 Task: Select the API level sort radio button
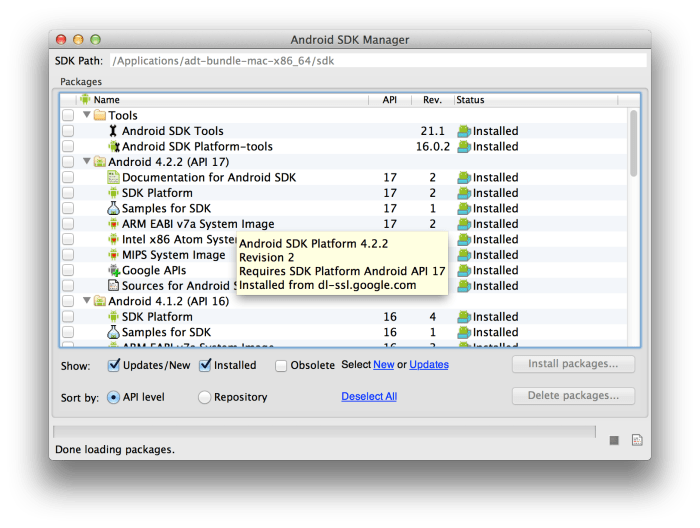pyautogui.click(x=113, y=397)
